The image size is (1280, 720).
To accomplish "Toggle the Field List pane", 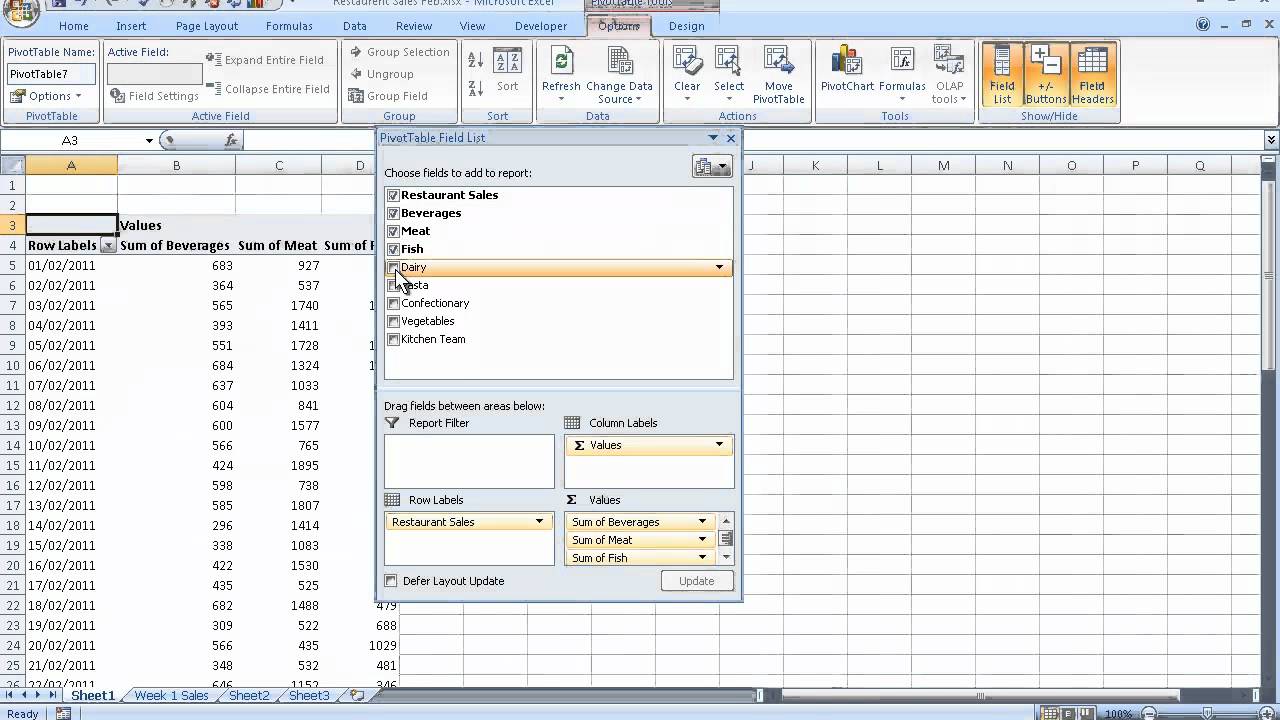I will [1002, 74].
